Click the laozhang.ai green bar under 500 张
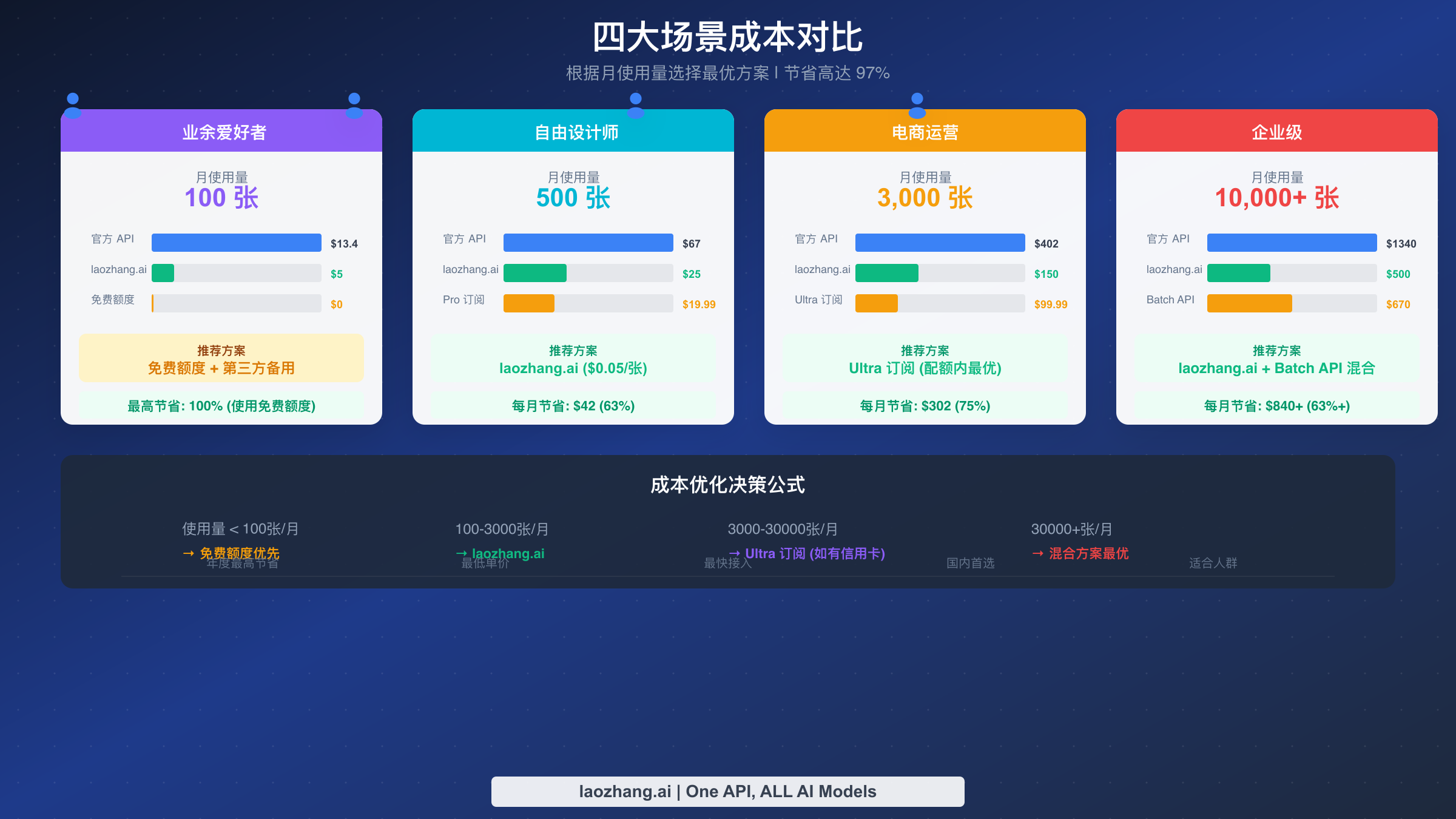 (534, 273)
